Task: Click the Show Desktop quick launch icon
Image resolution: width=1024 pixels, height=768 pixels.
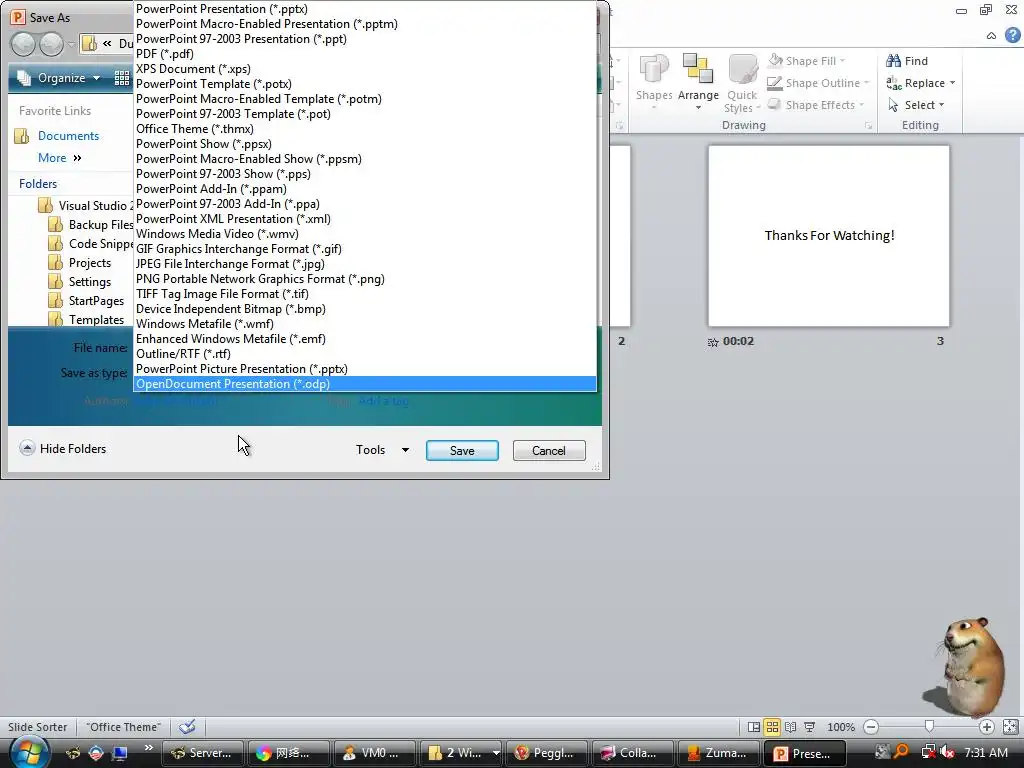Action: coord(120,753)
